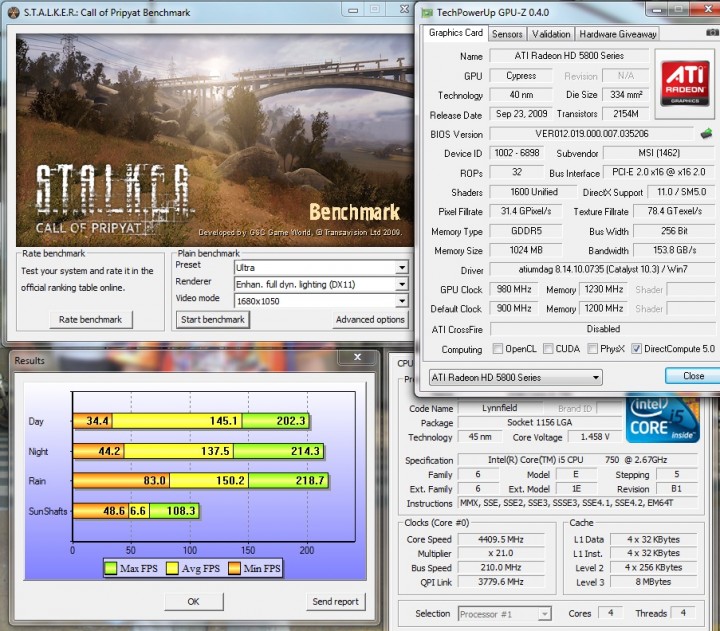
Task: Click the Bandwidth 153.8 GB/s field
Action: (x=674, y=250)
